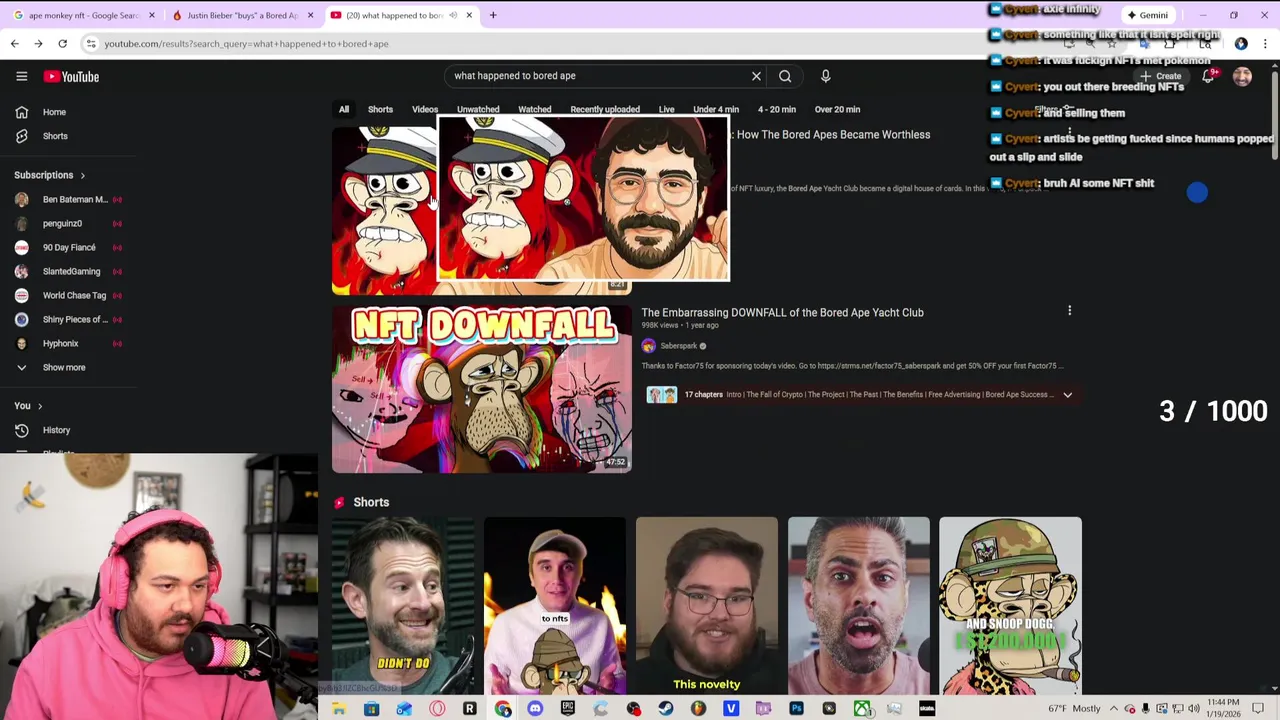Go back with the browser back arrow
The height and width of the screenshot is (720, 1280).
click(14, 44)
